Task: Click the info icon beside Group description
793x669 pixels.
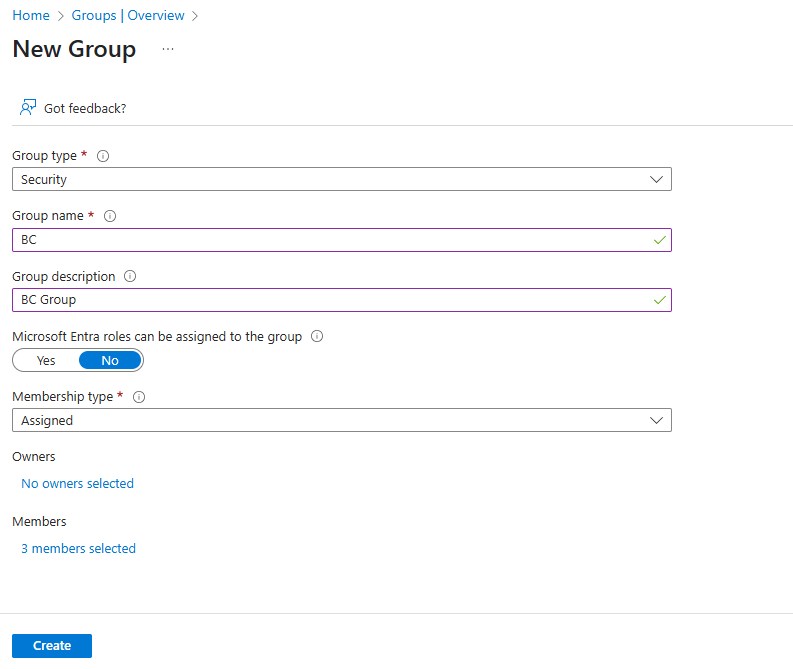Action: point(130,276)
